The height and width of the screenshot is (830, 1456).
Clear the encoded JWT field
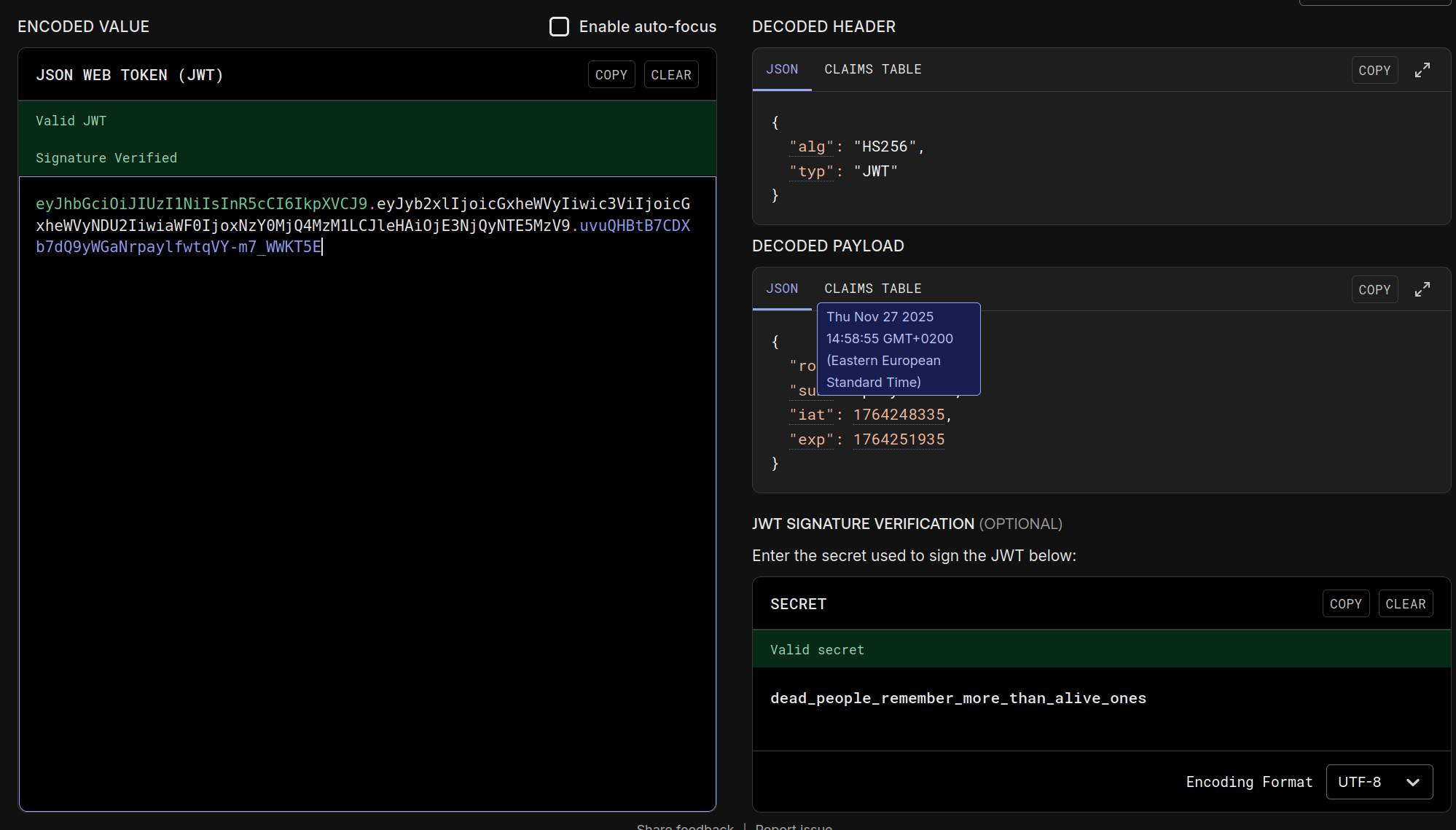point(670,75)
